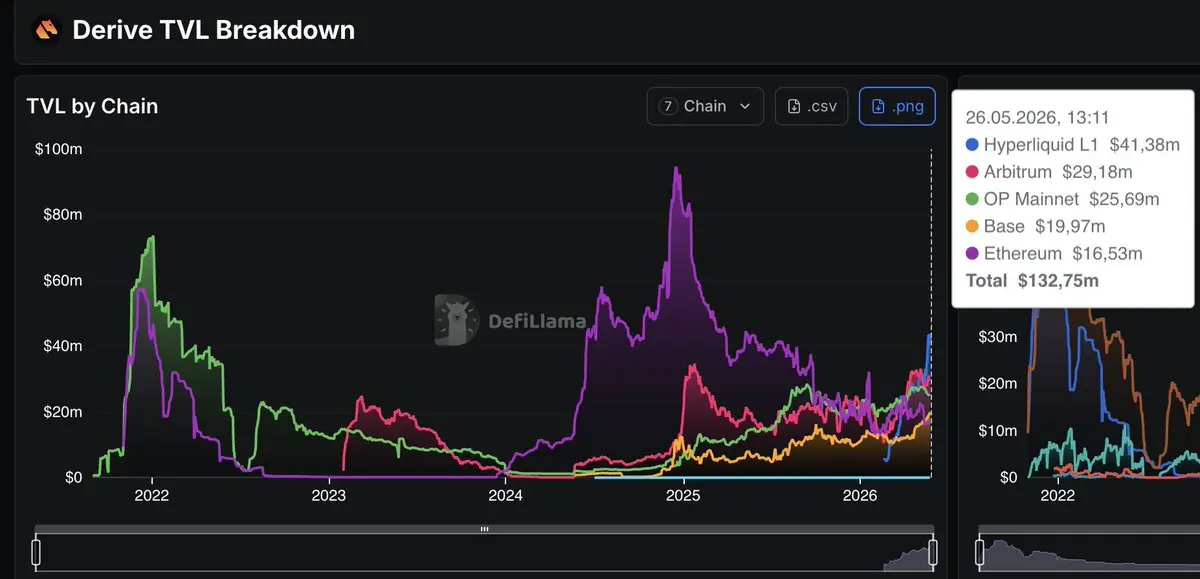Click the 2025 x-axis label
The height and width of the screenshot is (579, 1200).
tap(683, 495)
